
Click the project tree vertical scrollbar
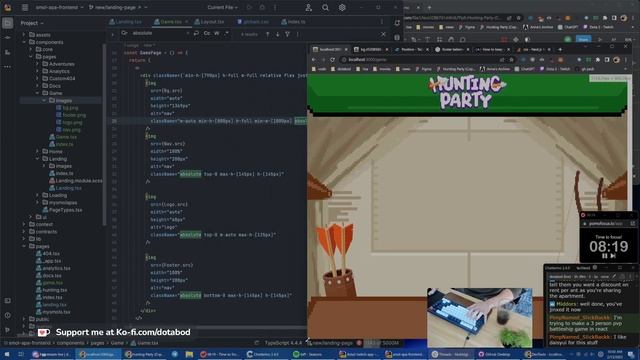[x=104, y=135]
